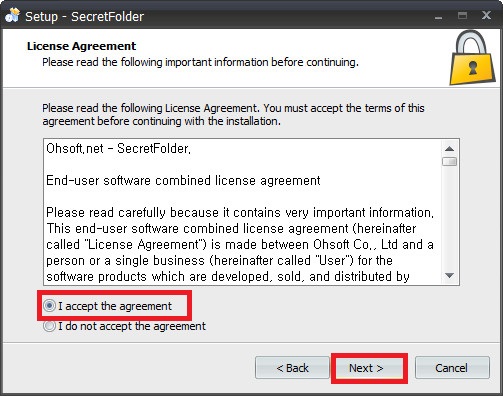Click 'End-user software combined license agreement' line
This screenshot has height=396, width=503.
pos(183,180)
